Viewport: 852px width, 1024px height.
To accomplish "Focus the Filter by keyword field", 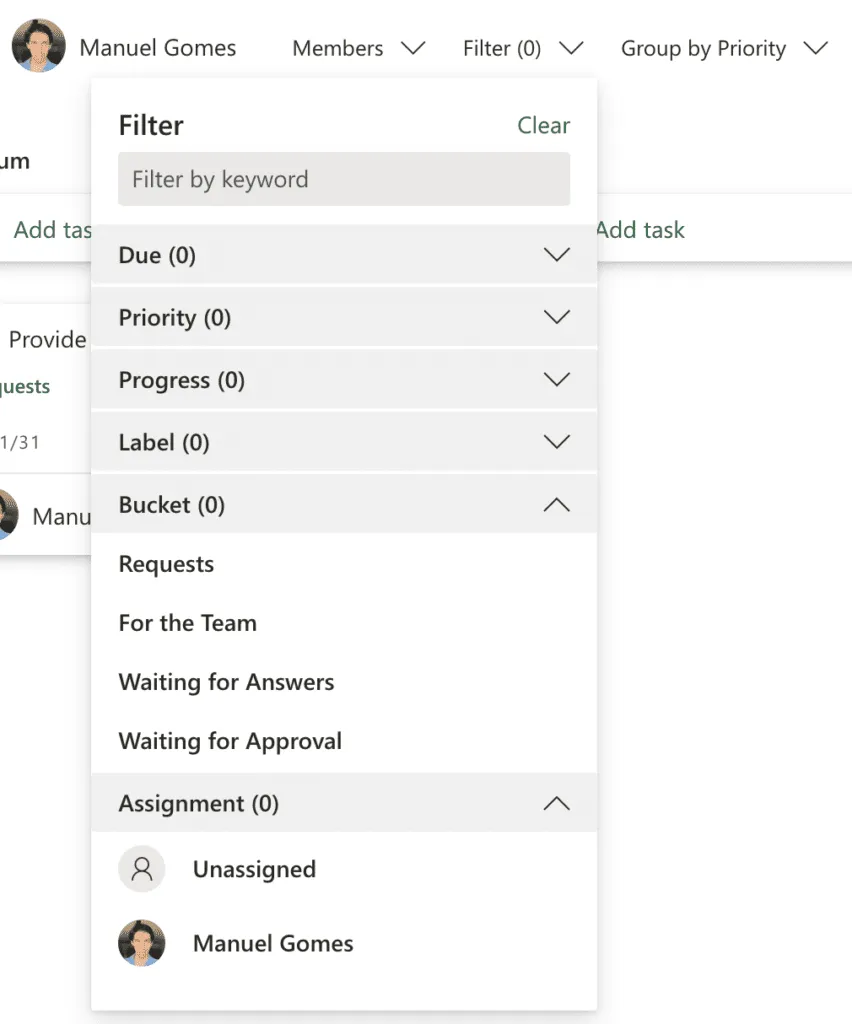I will pyautogui.click(x=343, y=180).
